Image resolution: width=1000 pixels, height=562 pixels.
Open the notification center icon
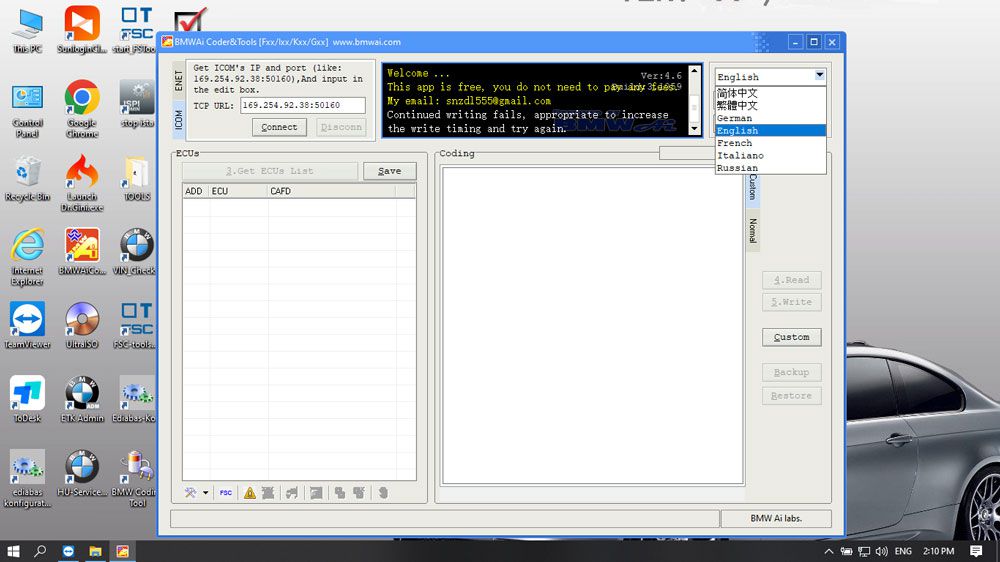click(976, 551)
